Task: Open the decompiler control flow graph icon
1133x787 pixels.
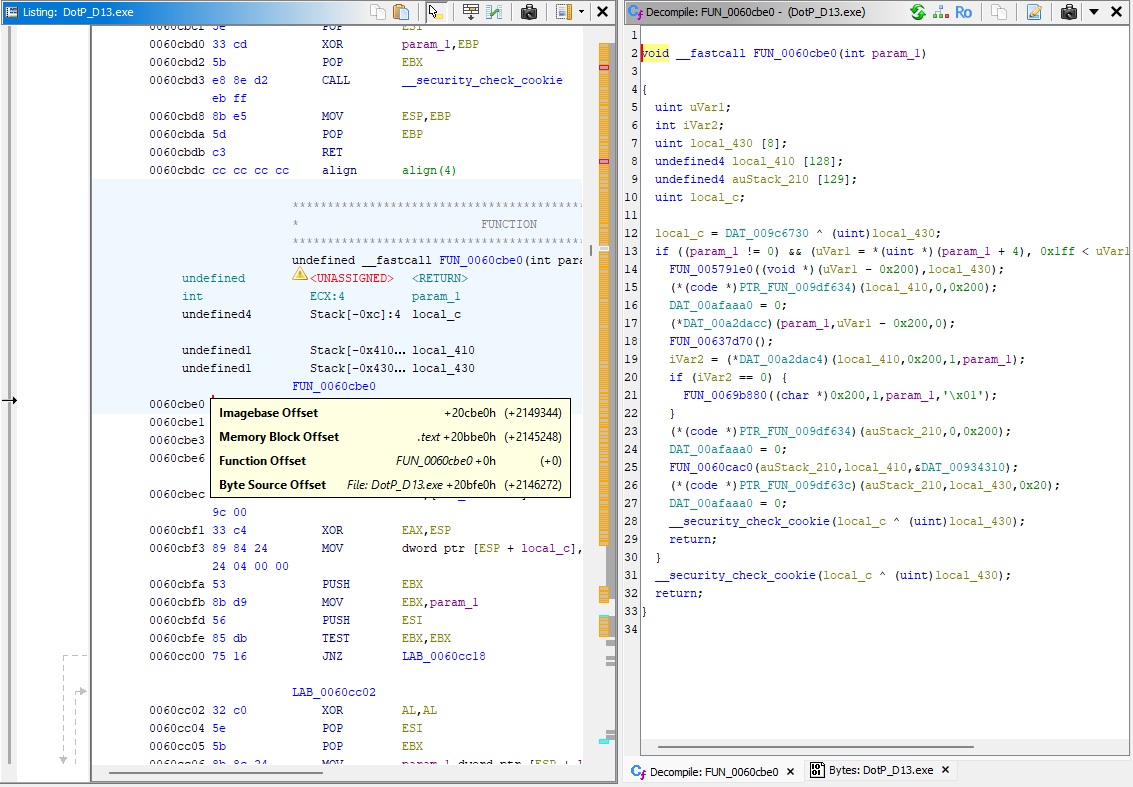Action: click(940, 12)
